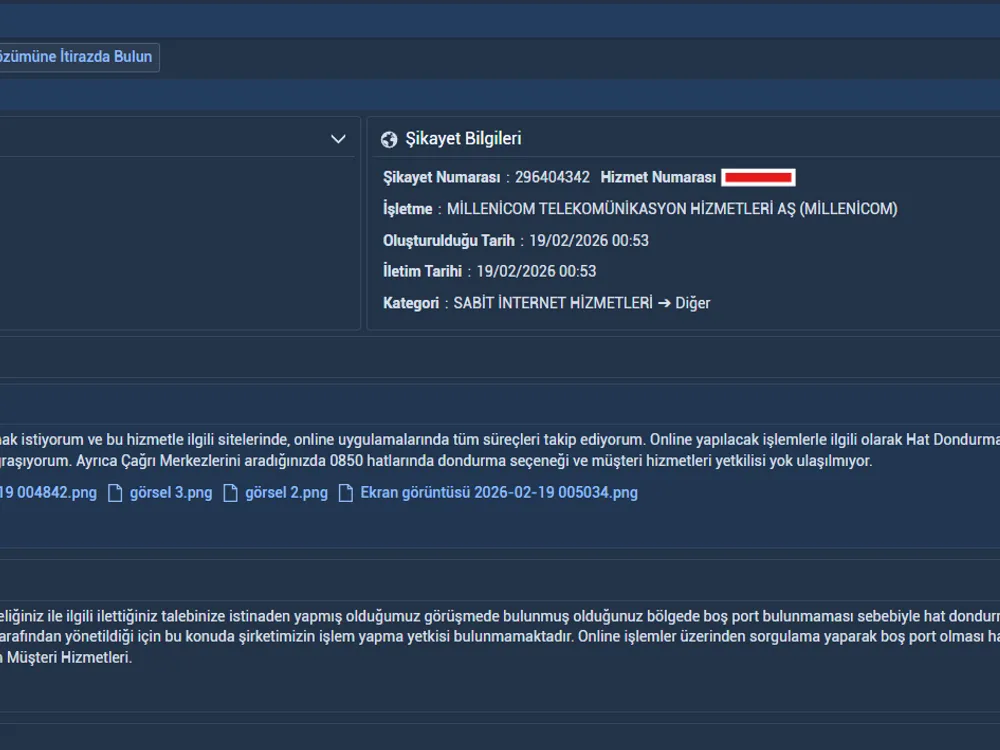This screenshot has width=1000, height=750.
Task: Click file icon before Ekran görüntüsü attachment
Action: pyautogui.click(x=346, y=493)
